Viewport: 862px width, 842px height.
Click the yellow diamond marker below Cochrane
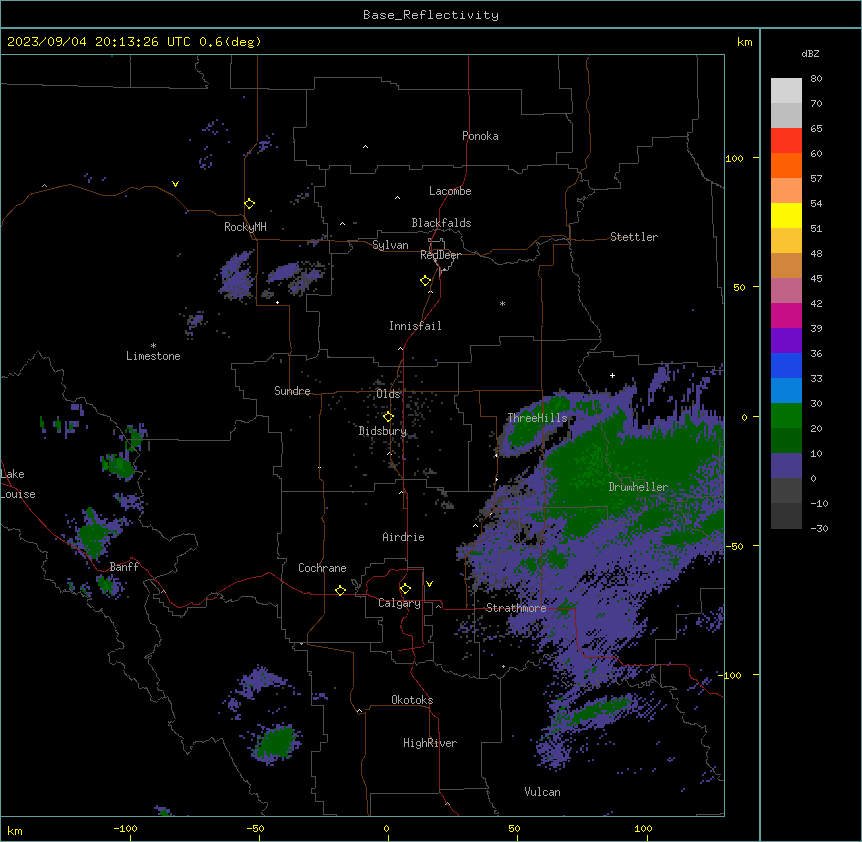click(x=340, y=590)
